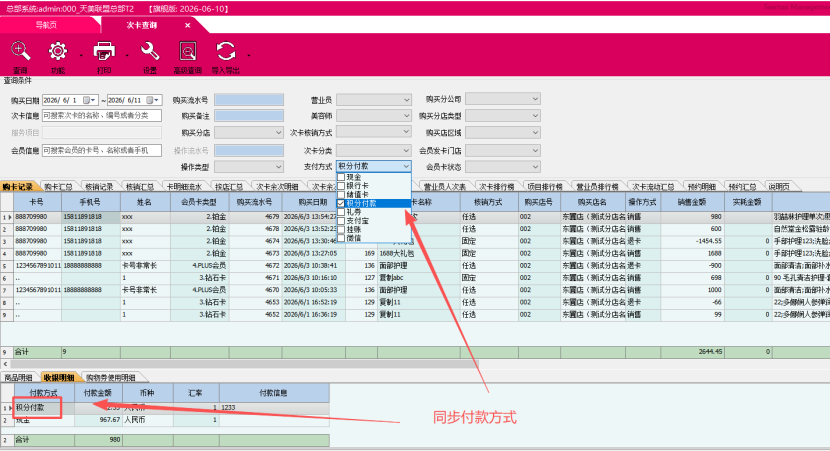Click the 查询 magnifier toolbar icon
Image resolution: width=830 pixels, height=451 pixels.
tap(20, 52)
